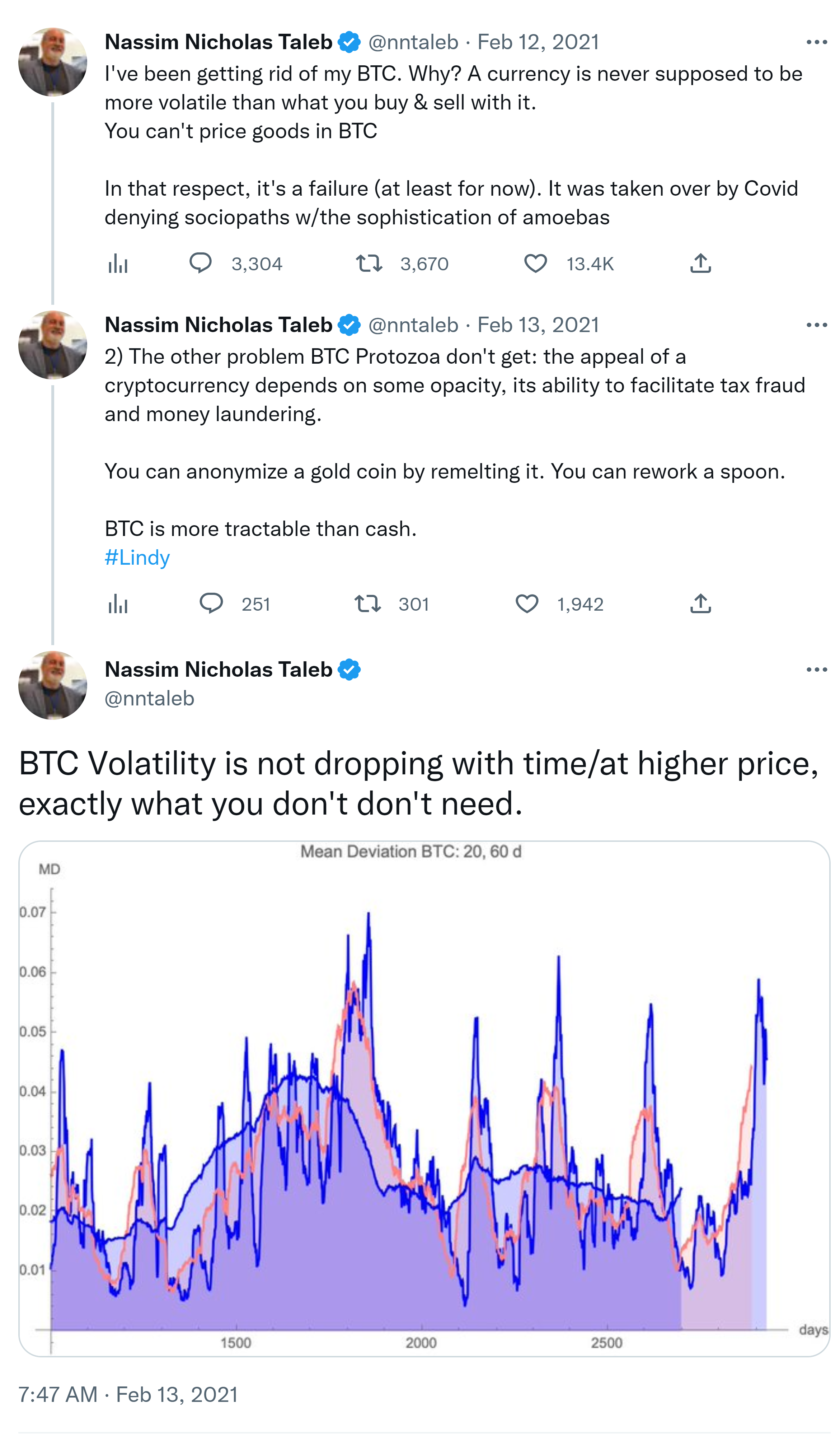Click the #Lindy hashtag
840x1450 pixels.
coord(137,558)
